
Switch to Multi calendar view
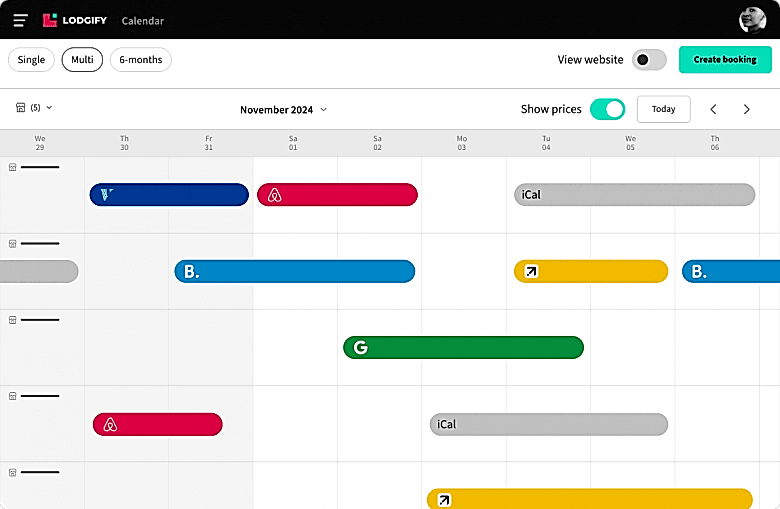82,60
